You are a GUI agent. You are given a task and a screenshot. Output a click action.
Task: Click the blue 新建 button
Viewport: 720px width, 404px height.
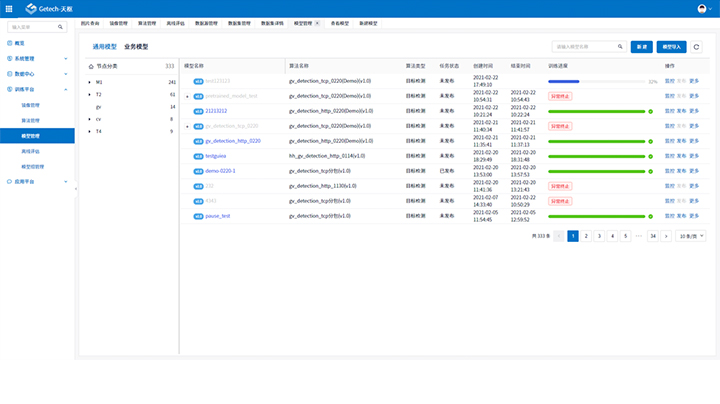(x=642, y=46)
